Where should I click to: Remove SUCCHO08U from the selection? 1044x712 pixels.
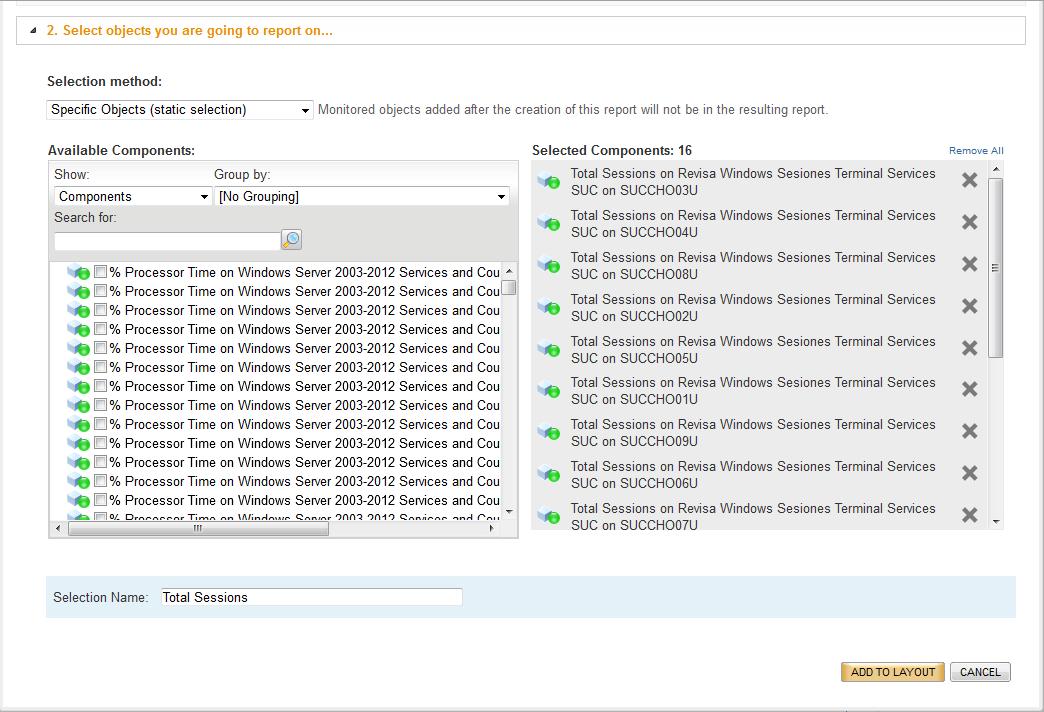[x=968, y=265]
